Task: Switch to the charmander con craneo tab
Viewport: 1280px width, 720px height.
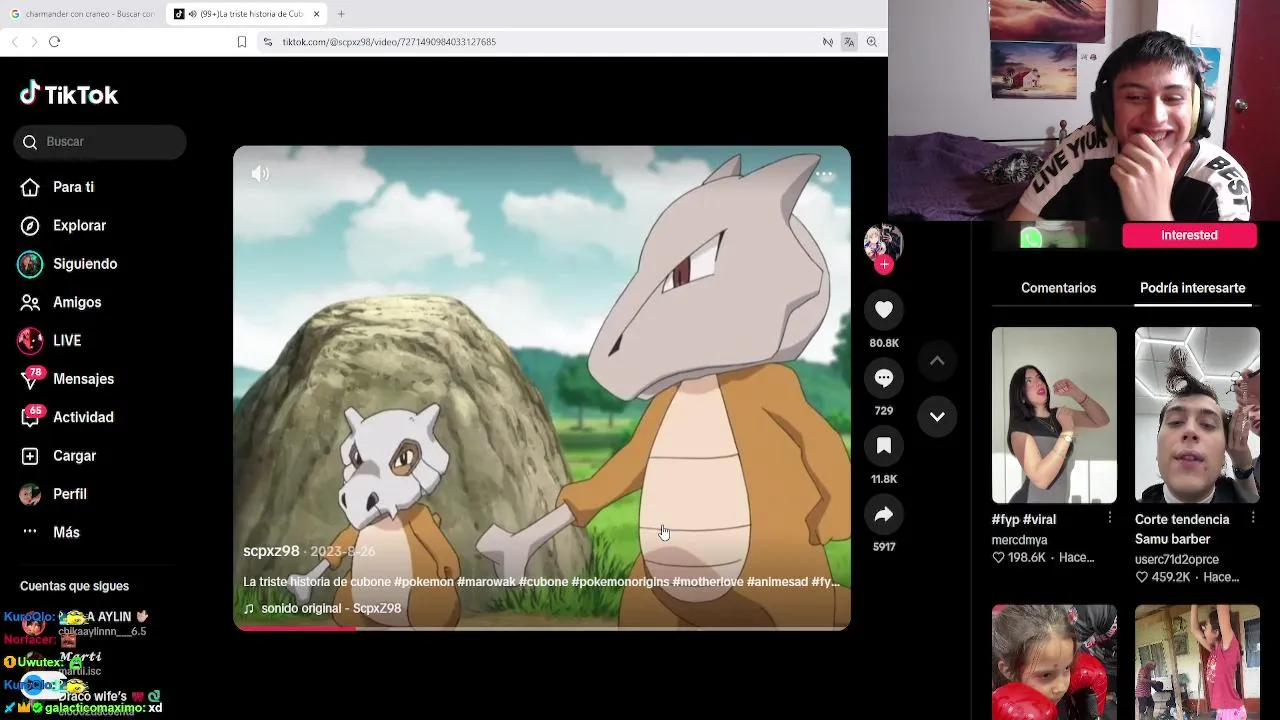Action: point(83,14)
